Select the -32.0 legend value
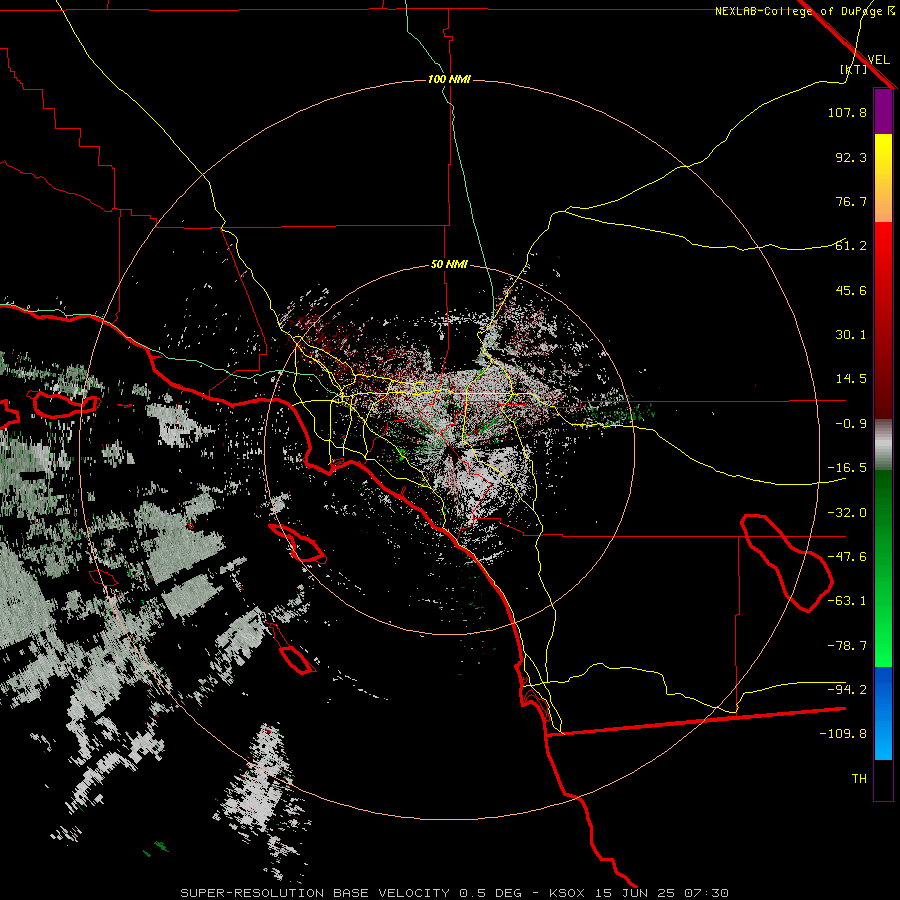Image resolution: width=900 pixels, height=900 pixels. 847,513
